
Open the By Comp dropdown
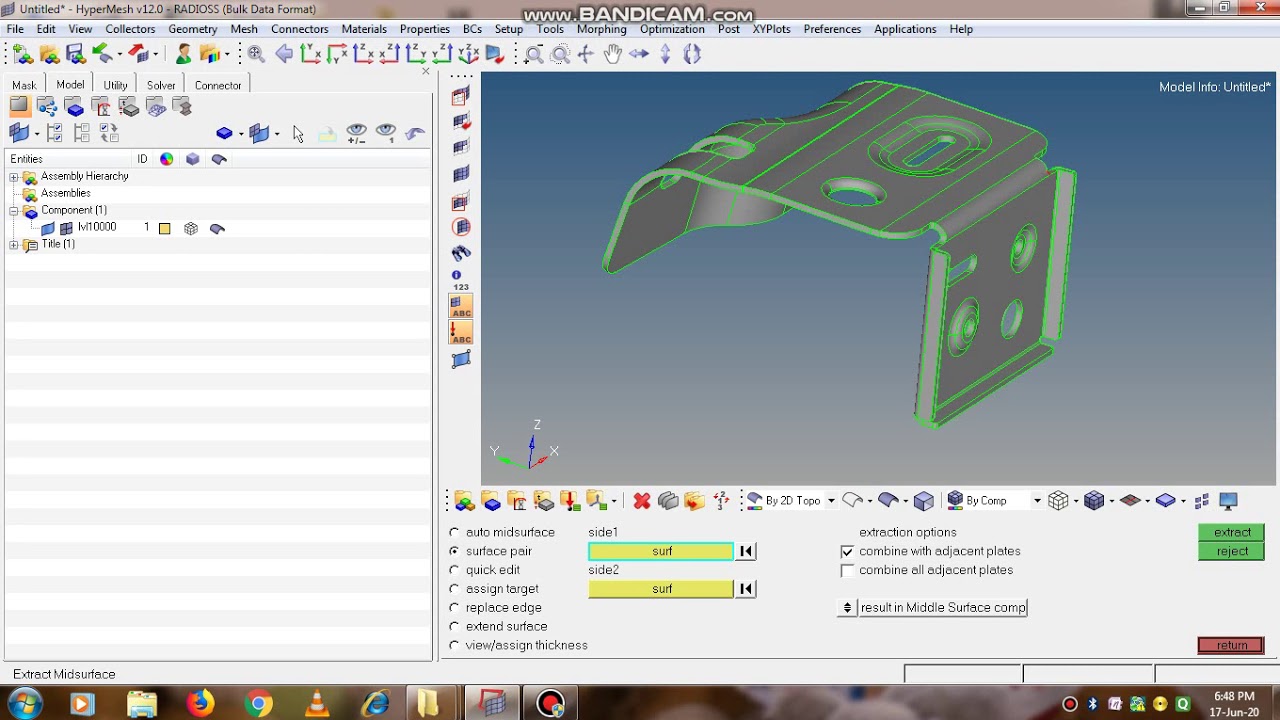(x=1037, y=501)
